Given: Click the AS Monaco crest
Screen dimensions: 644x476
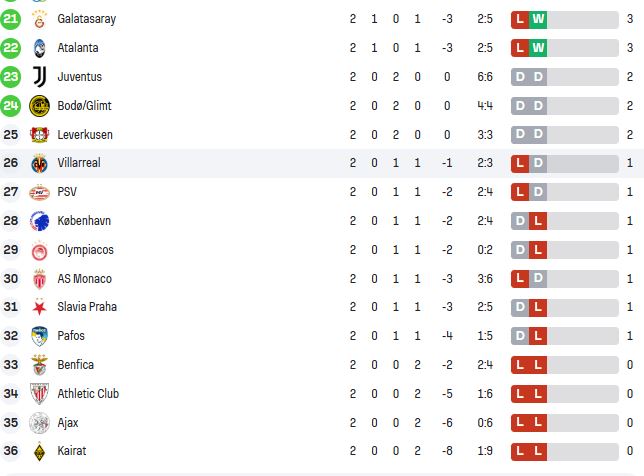Looking at the screenshot, I should click(x=40, y=279).
